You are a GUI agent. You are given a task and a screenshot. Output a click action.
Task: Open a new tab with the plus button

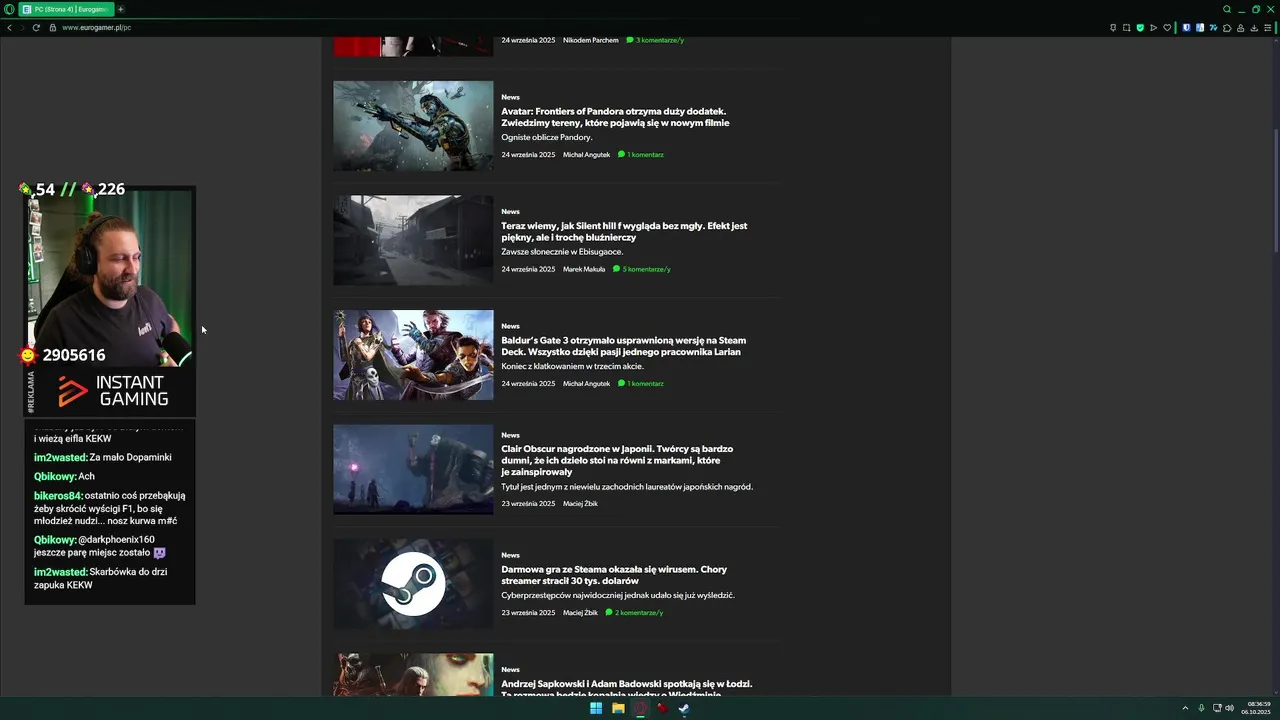[x=121, y=9]
